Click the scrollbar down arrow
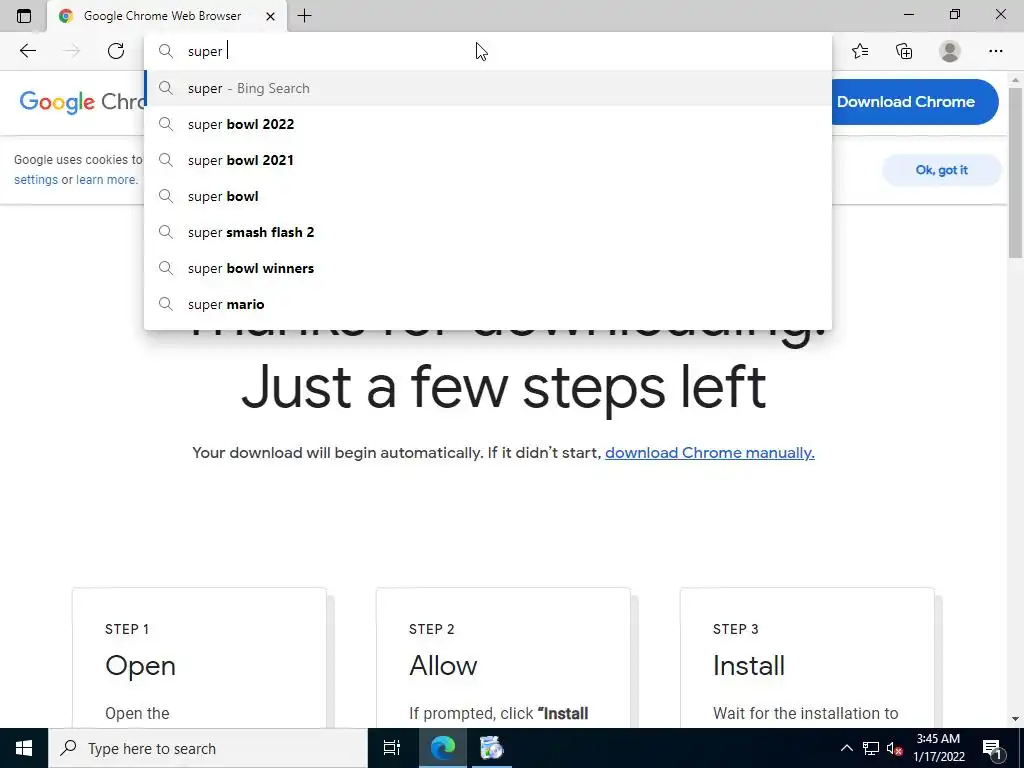 [1016, 719]
